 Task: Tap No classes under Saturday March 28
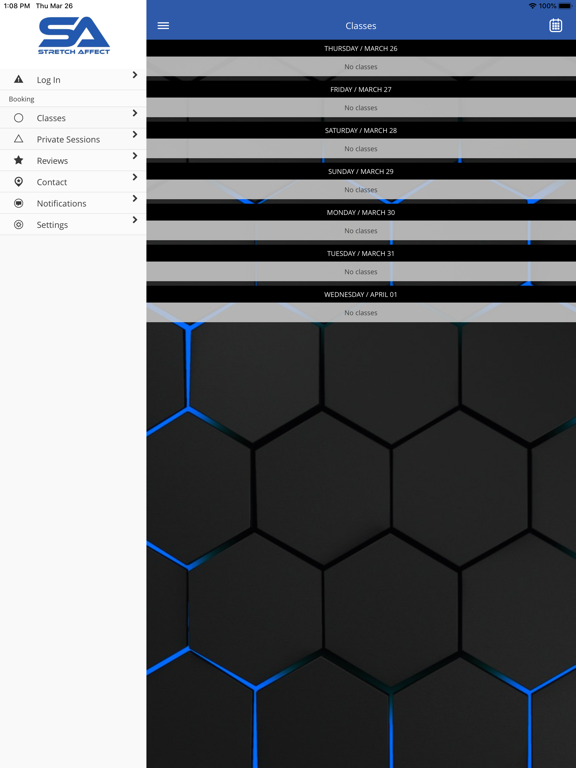361,148
